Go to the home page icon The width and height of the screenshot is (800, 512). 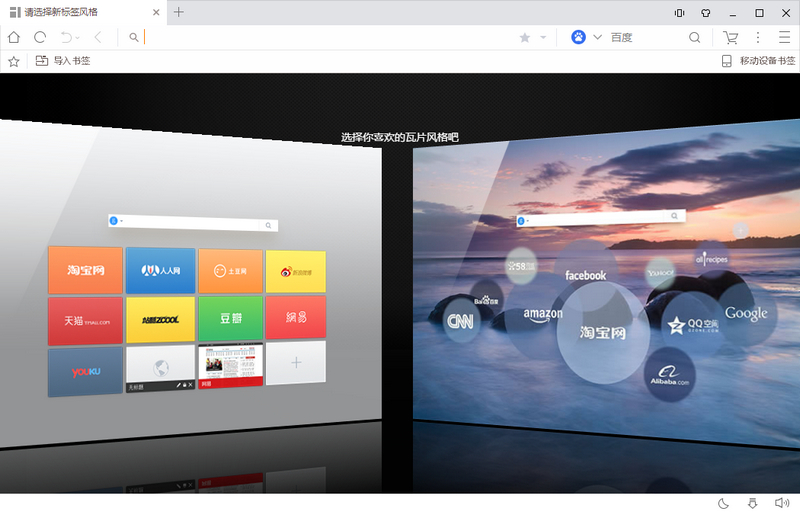pyautogui.click(x=14, y=37)
